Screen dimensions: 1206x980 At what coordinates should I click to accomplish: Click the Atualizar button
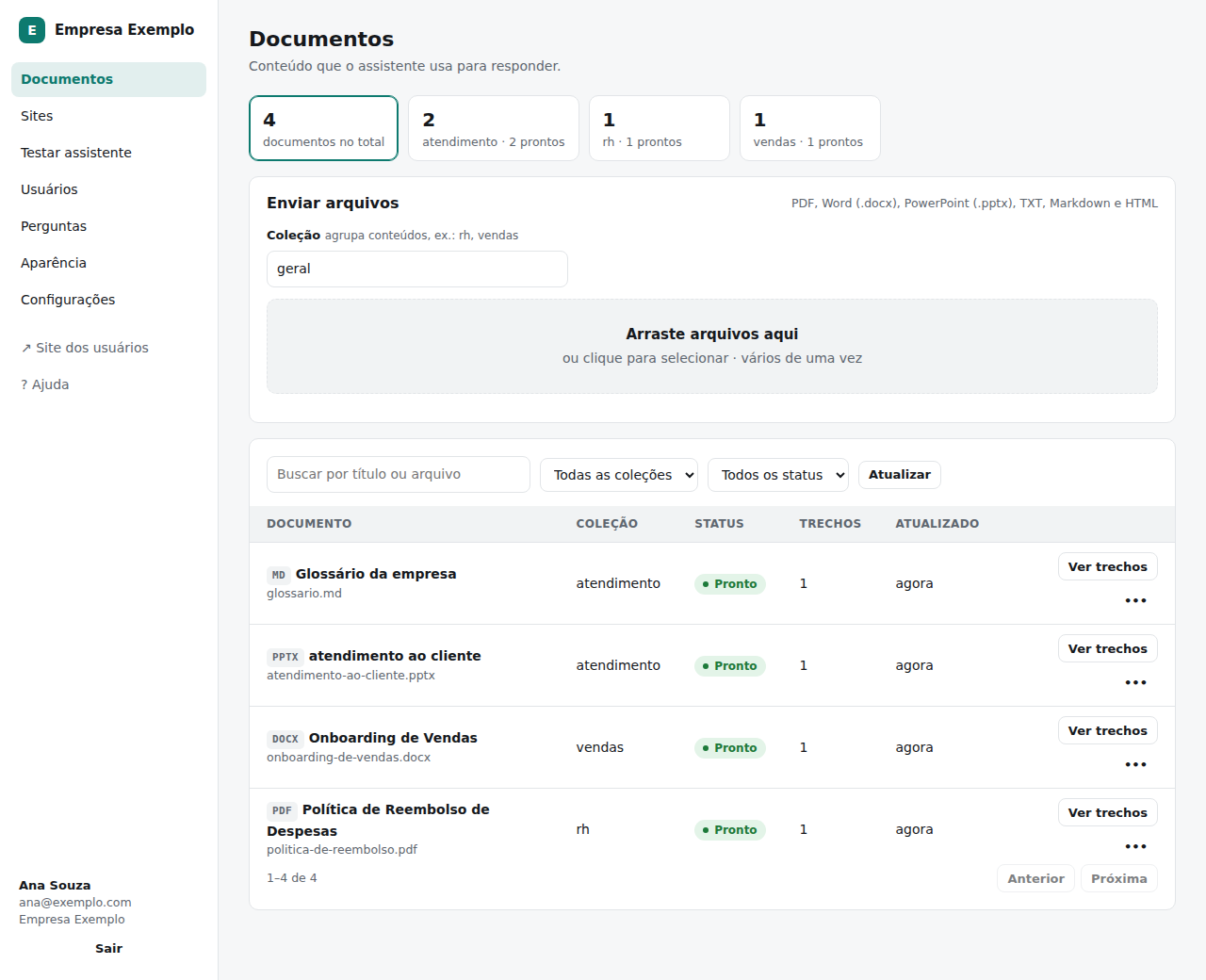coord(900,475)
